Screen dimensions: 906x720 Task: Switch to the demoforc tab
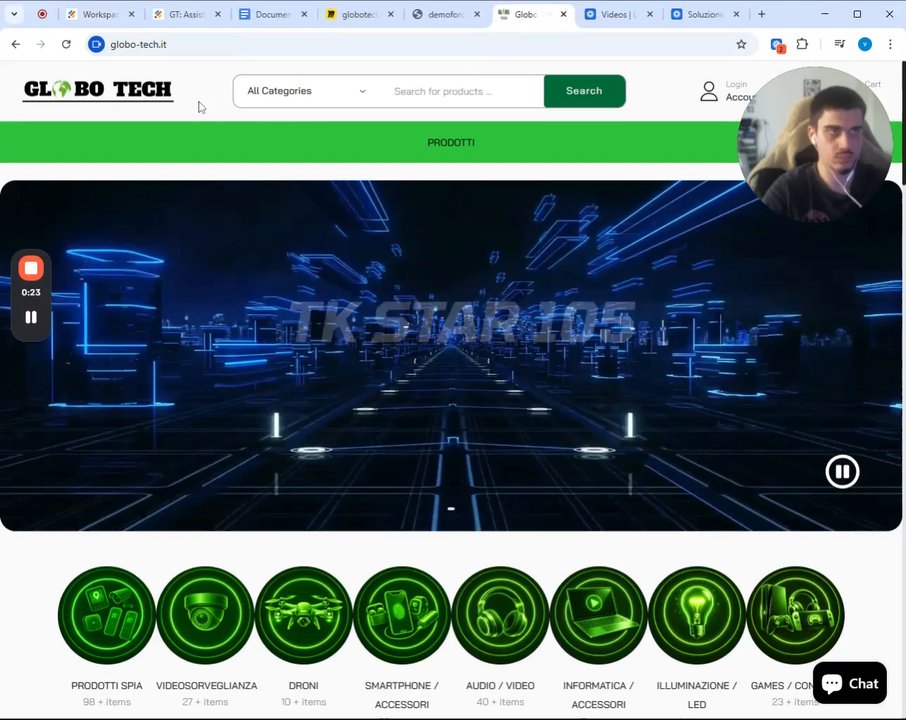click(x=446, y=14)
